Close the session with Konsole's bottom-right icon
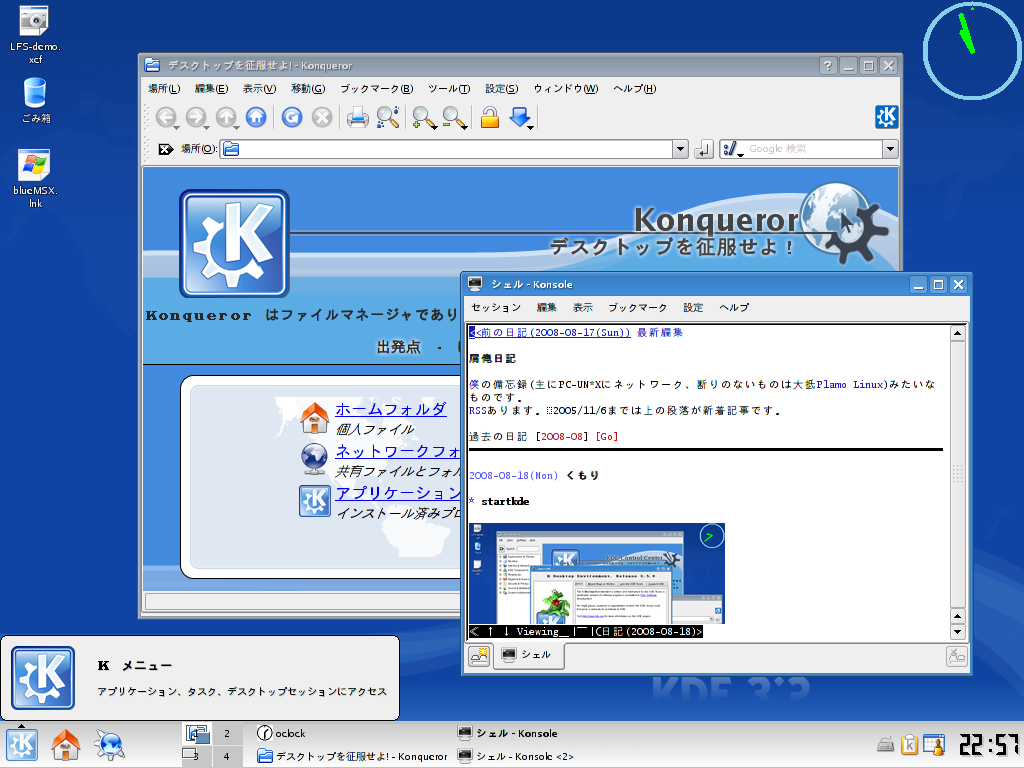1024x768 pixels. [x=957, y=656]
